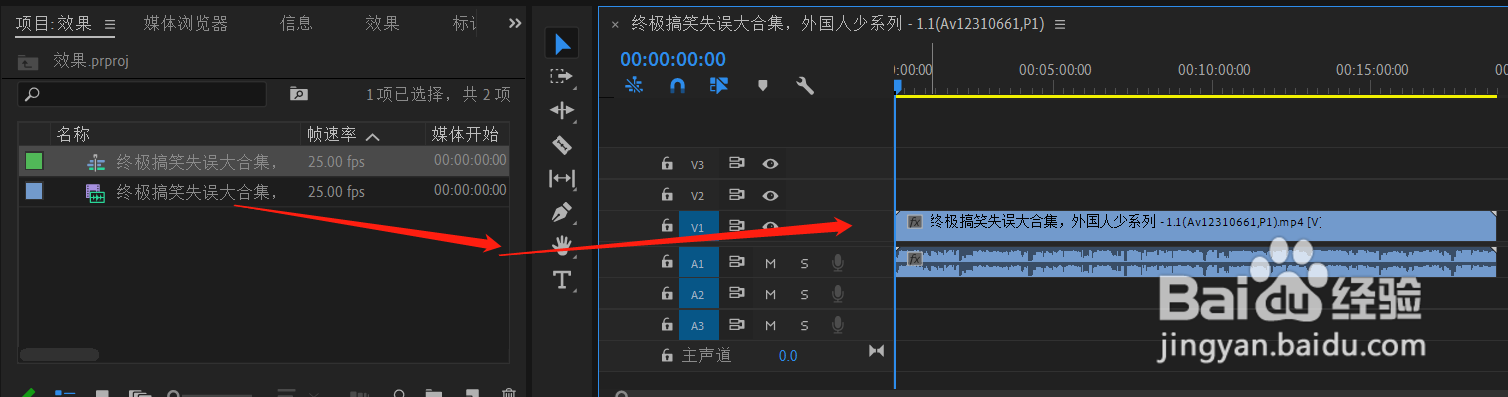Click master track volume value 0.0
Viewport: 1508px width, 397px height.
tap(788, 355)
